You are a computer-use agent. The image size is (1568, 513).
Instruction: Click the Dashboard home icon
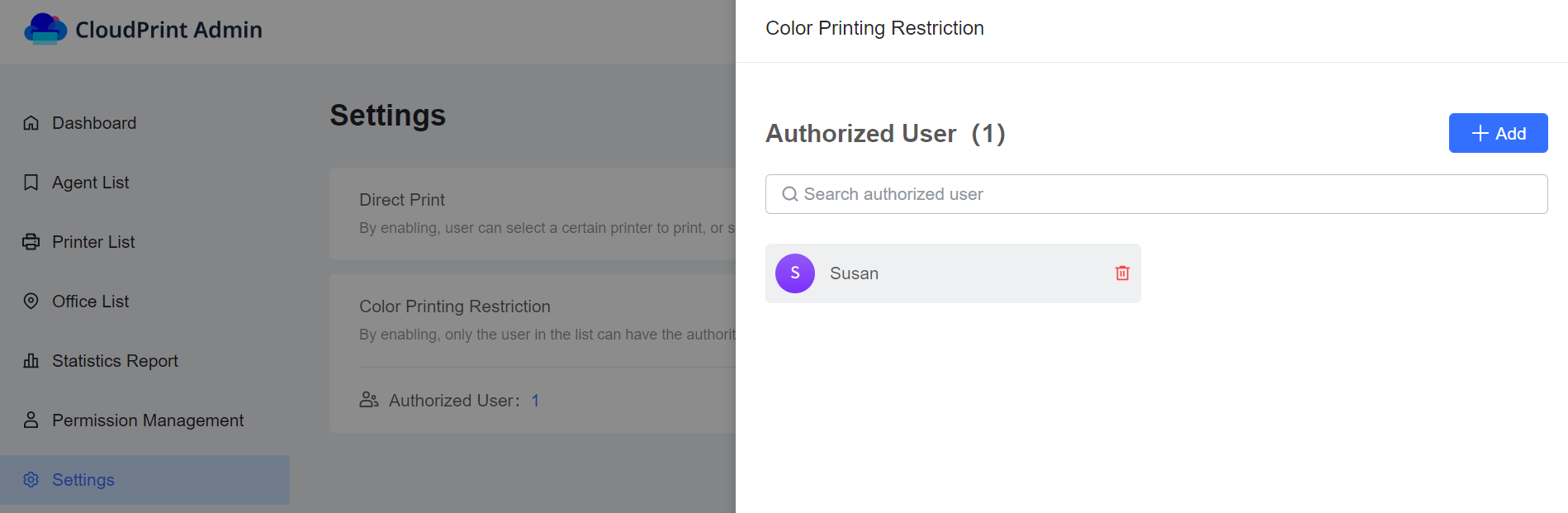(31, 123)
